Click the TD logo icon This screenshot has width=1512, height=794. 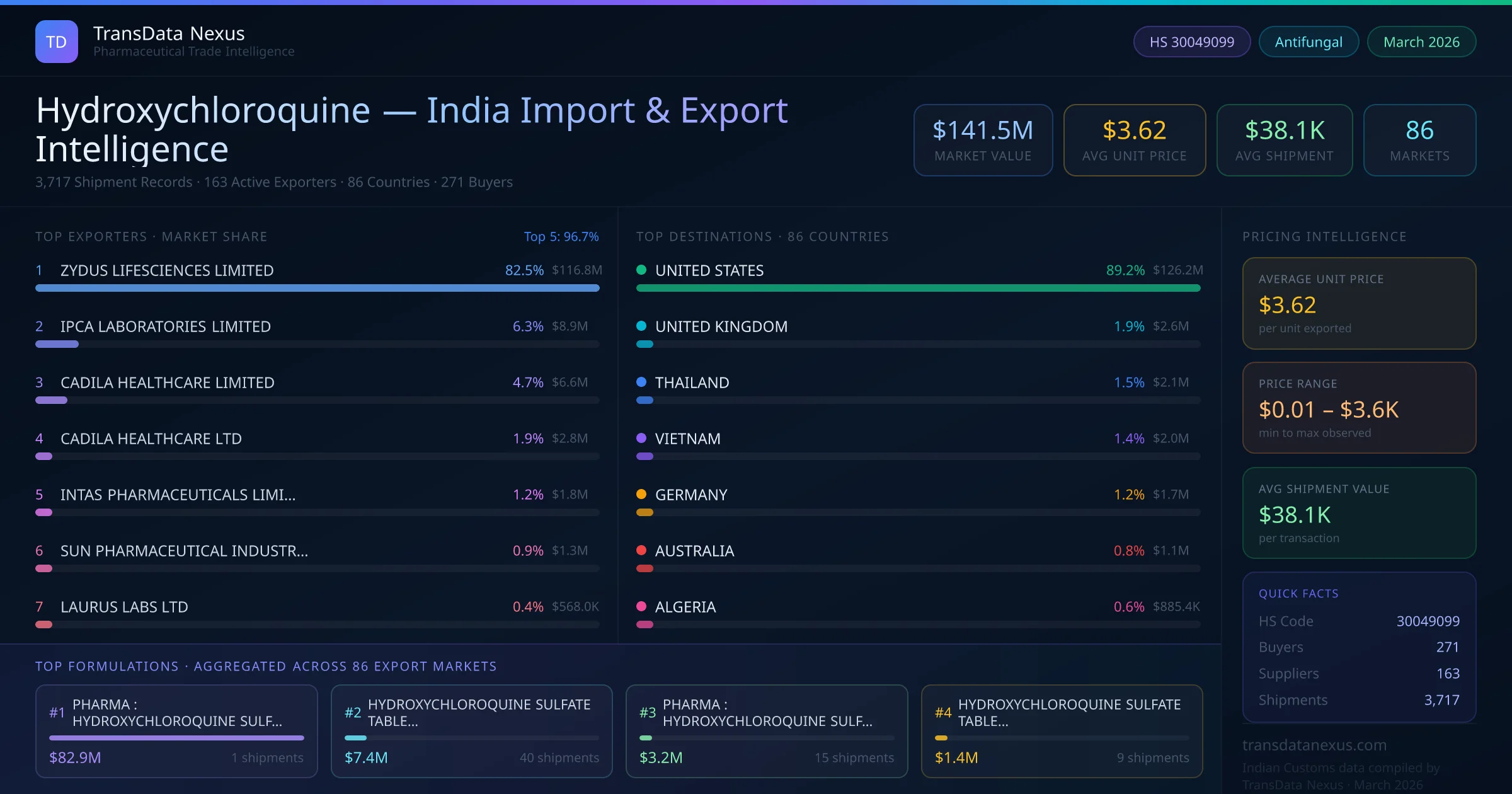57,42
